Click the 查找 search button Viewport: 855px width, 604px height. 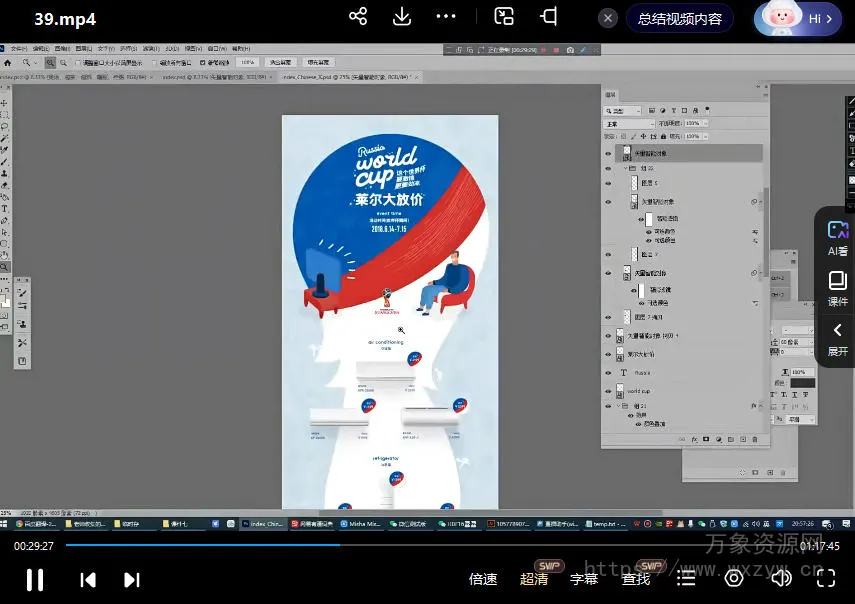tap(636, 578)
